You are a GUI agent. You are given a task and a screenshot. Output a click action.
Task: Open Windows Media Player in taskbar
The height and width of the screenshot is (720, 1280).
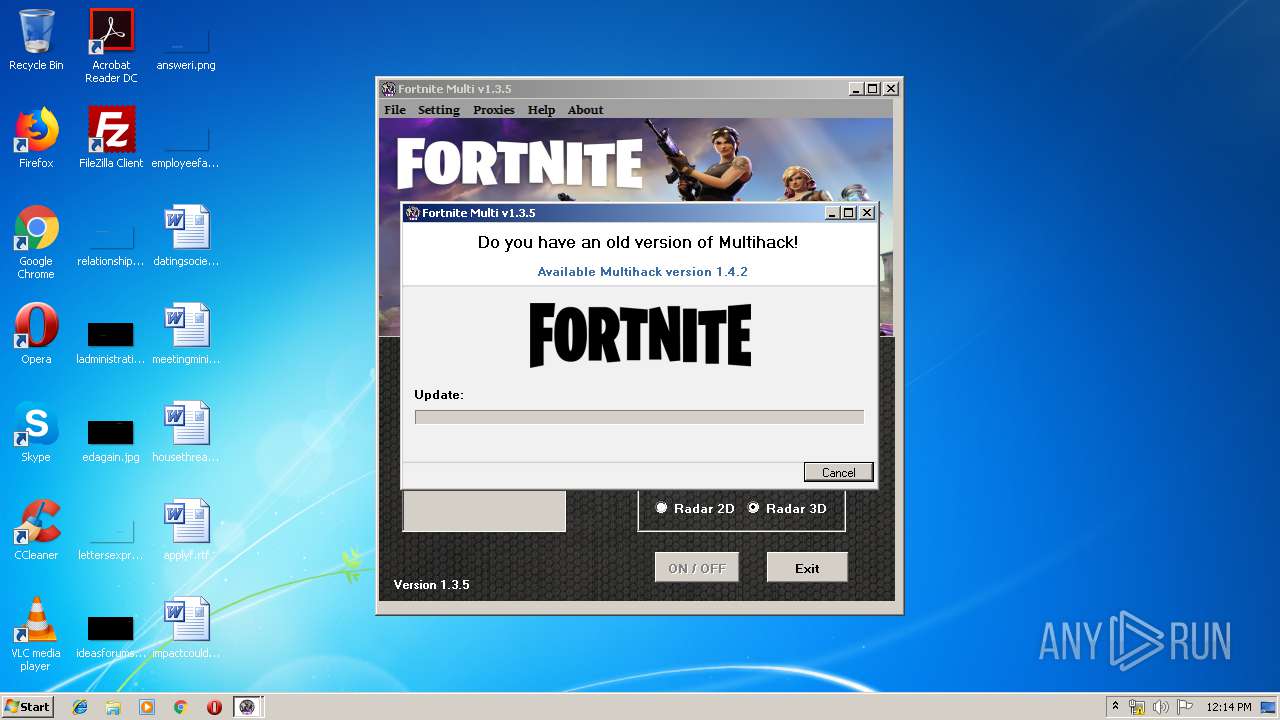(147, 707)
